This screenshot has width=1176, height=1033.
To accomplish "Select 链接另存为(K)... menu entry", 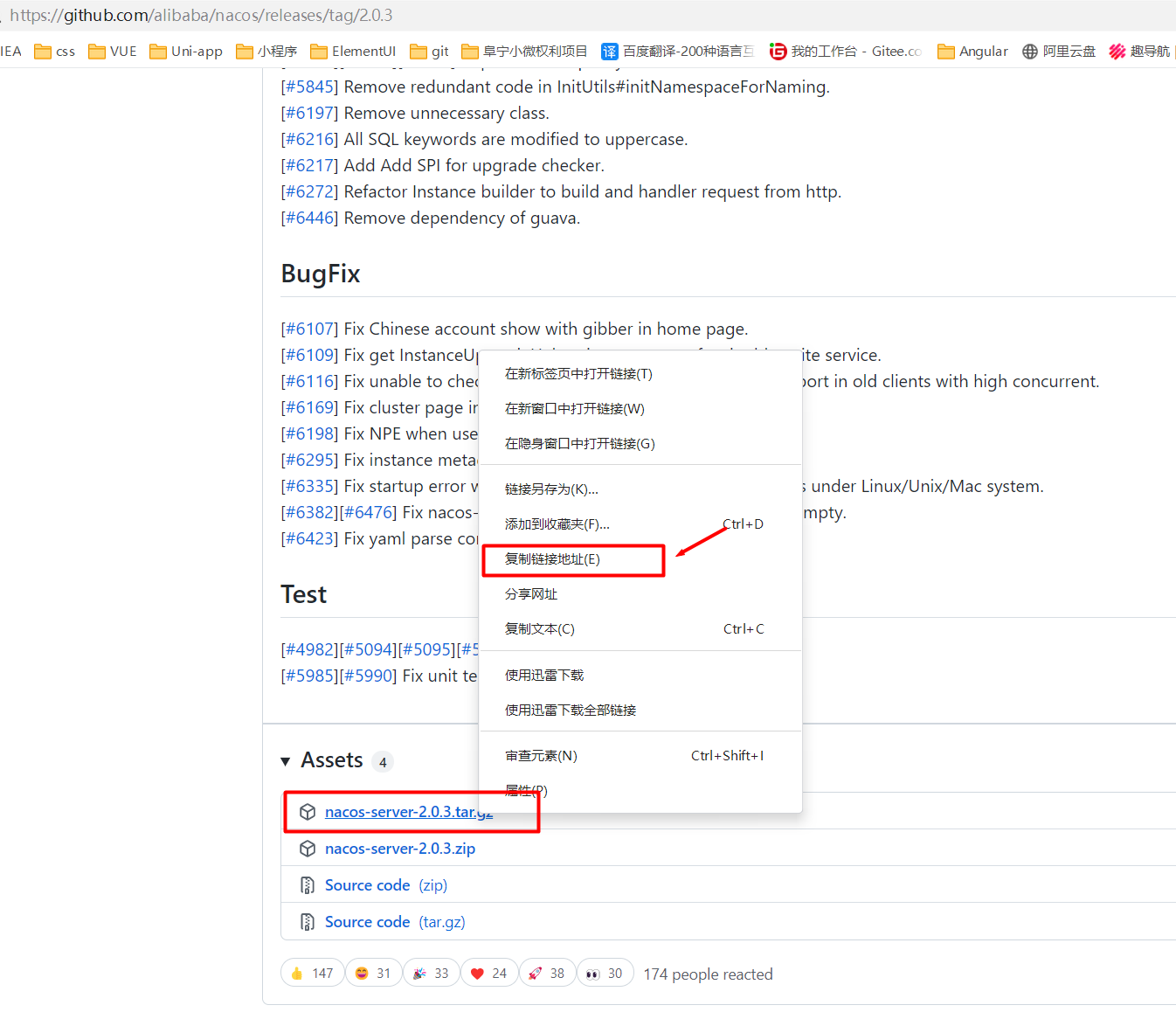I will pyautogui.click(x=640, y=489).
